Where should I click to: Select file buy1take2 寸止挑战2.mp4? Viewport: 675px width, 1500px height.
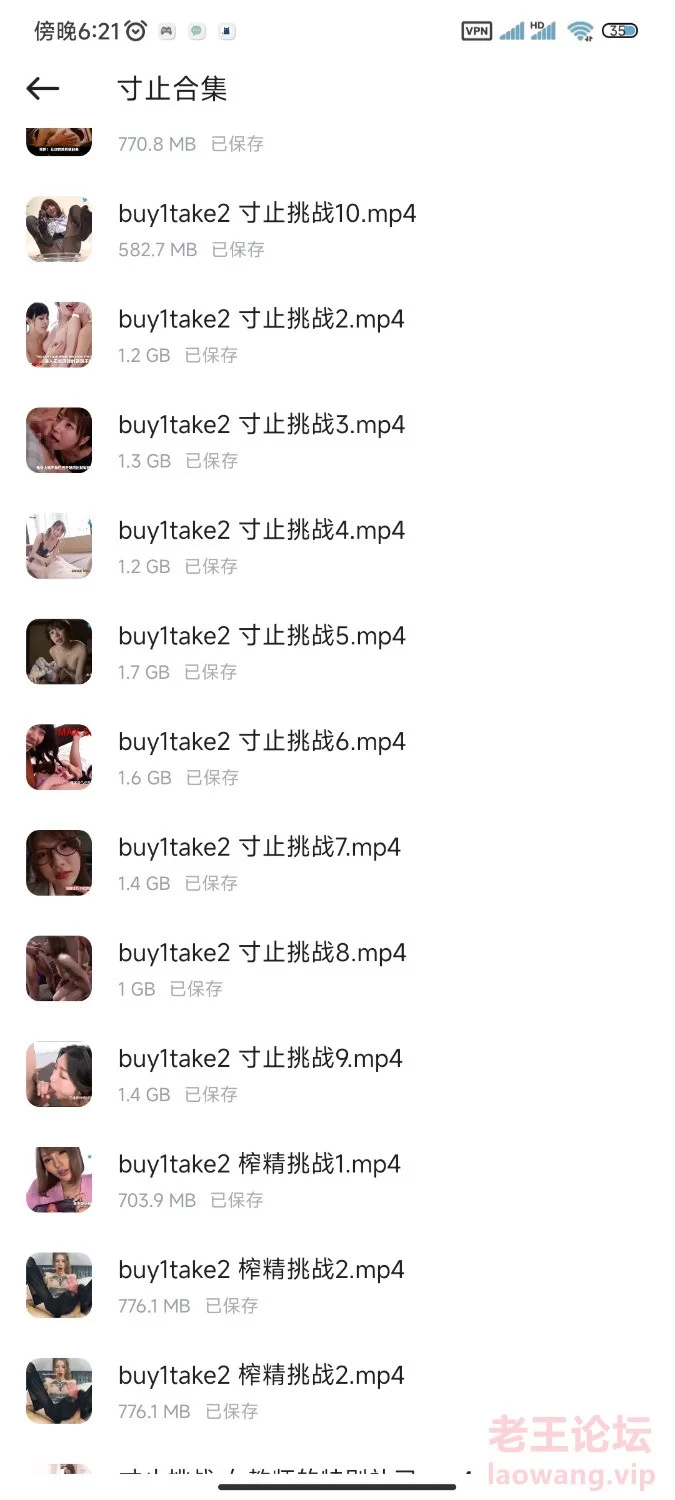click(337, 334)
